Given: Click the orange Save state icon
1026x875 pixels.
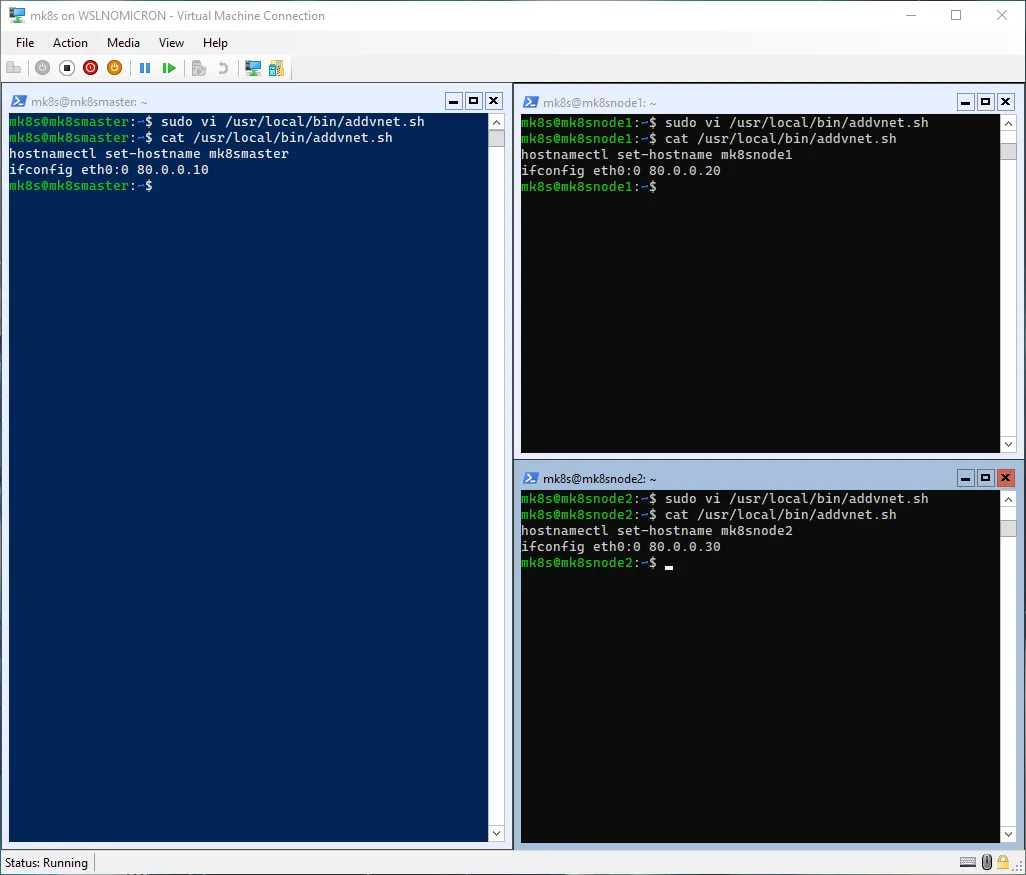Looking at the screenshot, I should (115, 68).
